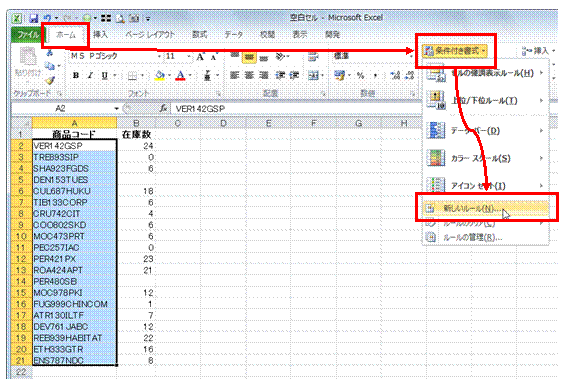Open the ホーム ribbon tab
The image size is (567, 385).
(x=66, y=35)
